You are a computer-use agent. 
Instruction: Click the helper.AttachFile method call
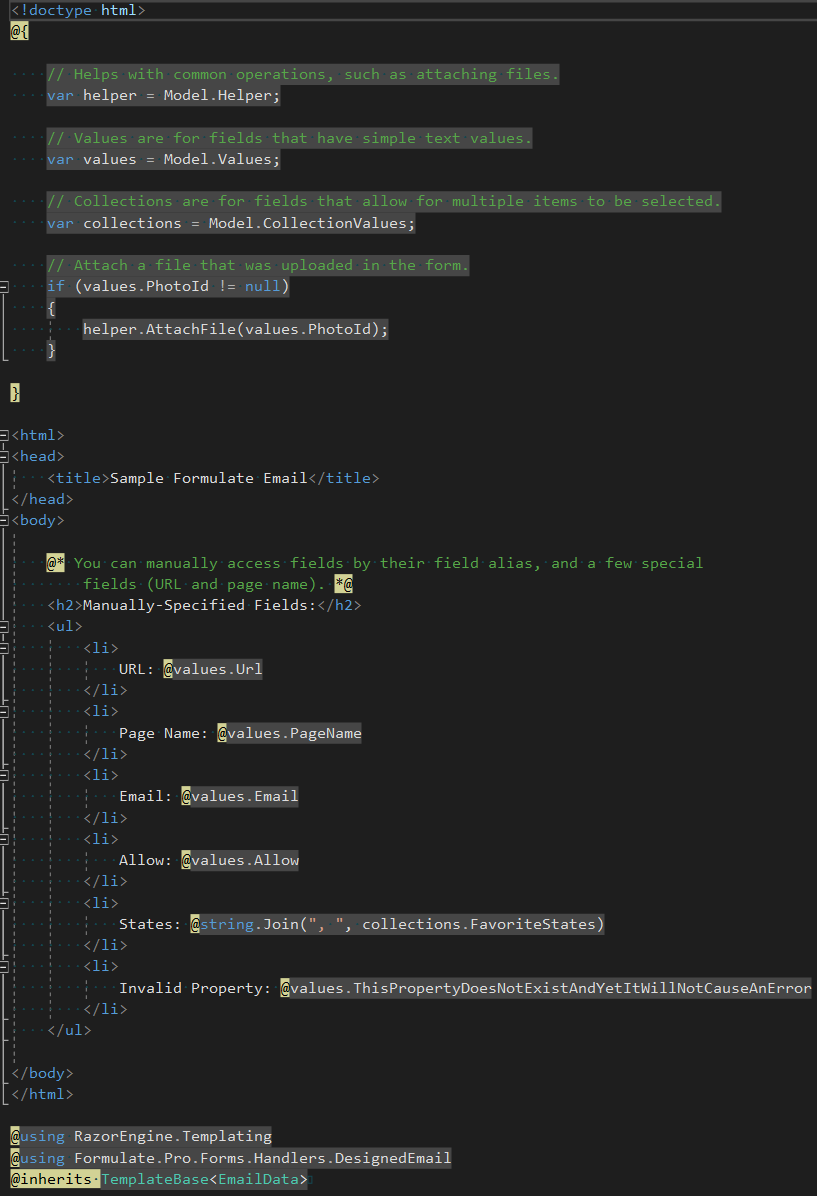coord(235,328)
